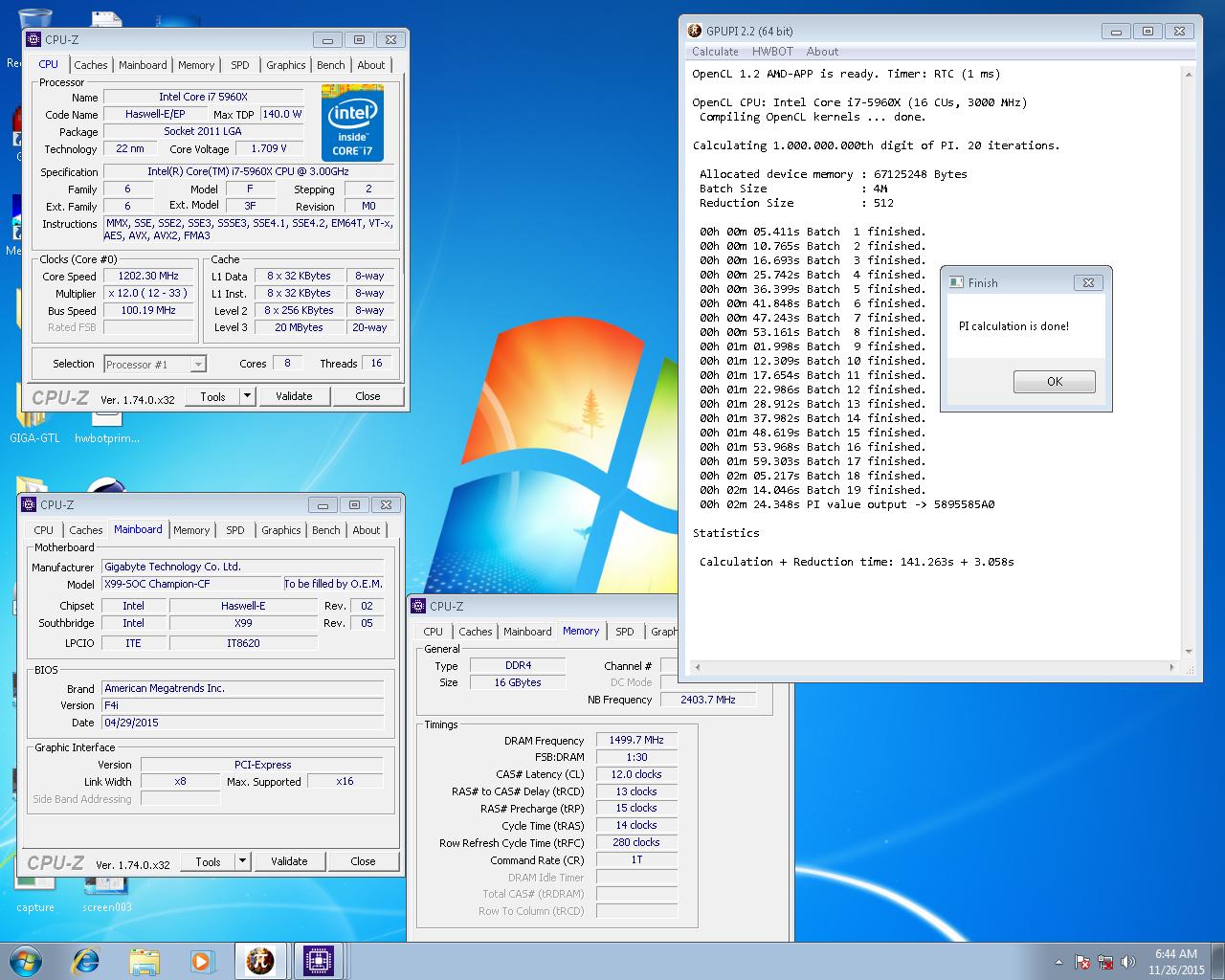Open Graphics tab in top CPU-Z window
This screenshot has height=980, width=1225.
click(x=286, y=65)
